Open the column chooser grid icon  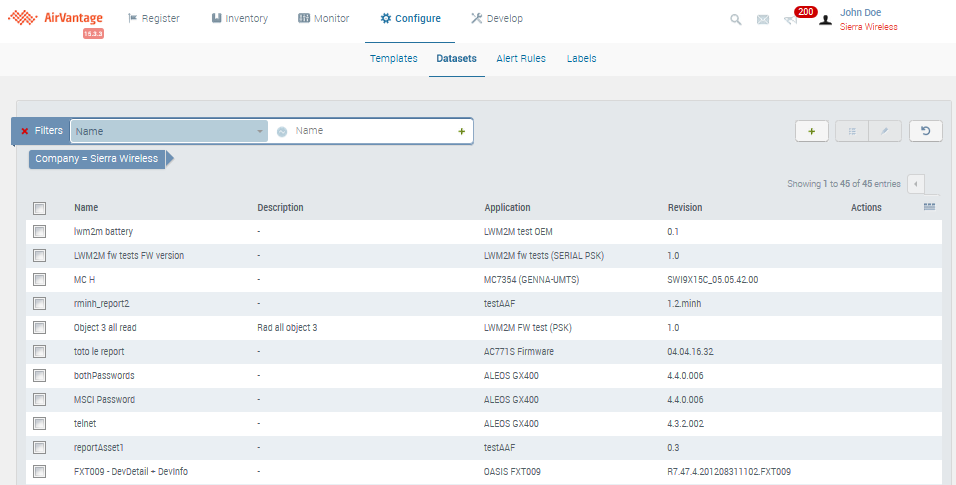(929, 207)
